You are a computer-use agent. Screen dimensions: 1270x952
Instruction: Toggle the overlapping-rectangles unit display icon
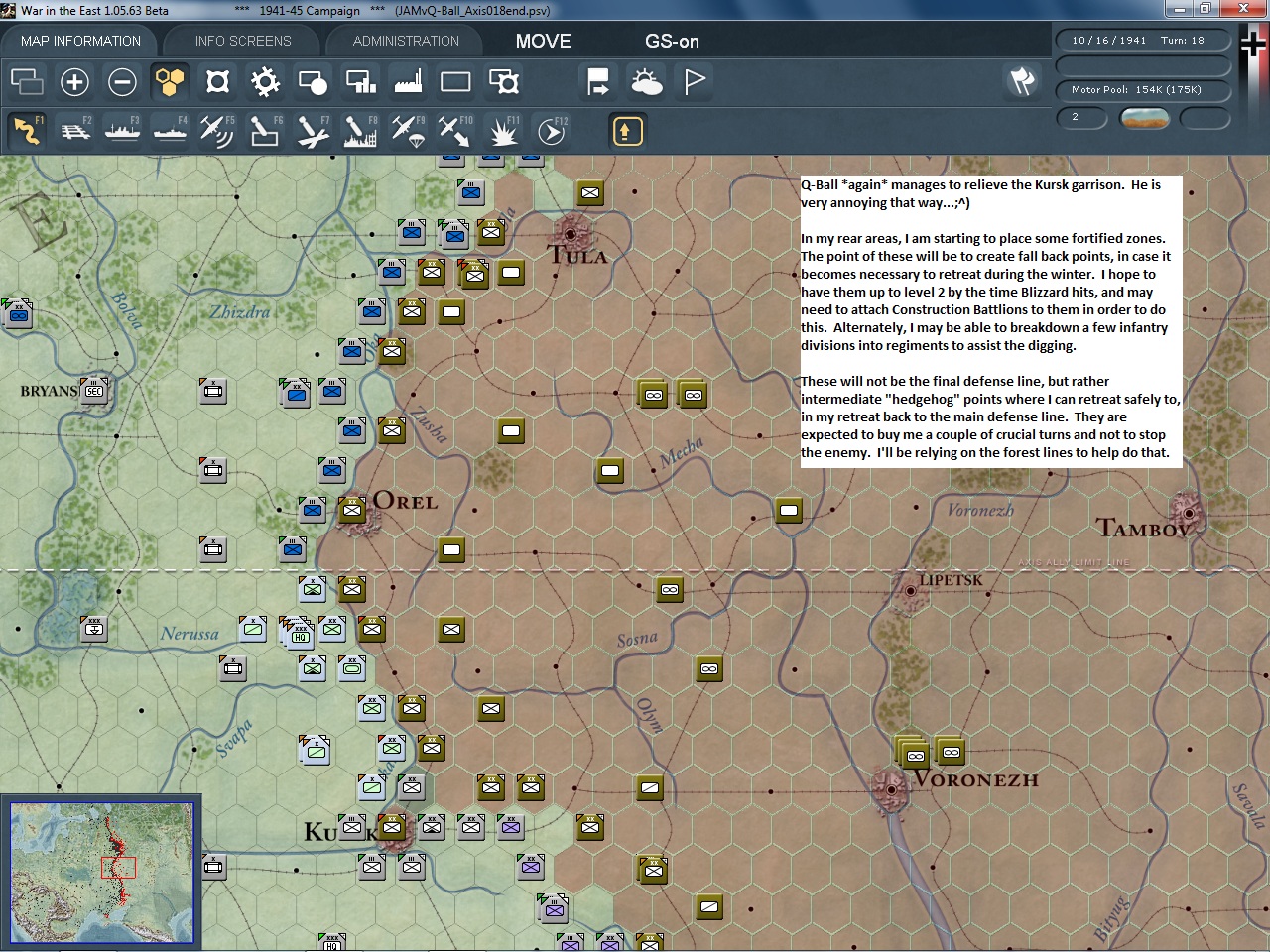click(x=27, y=81)
